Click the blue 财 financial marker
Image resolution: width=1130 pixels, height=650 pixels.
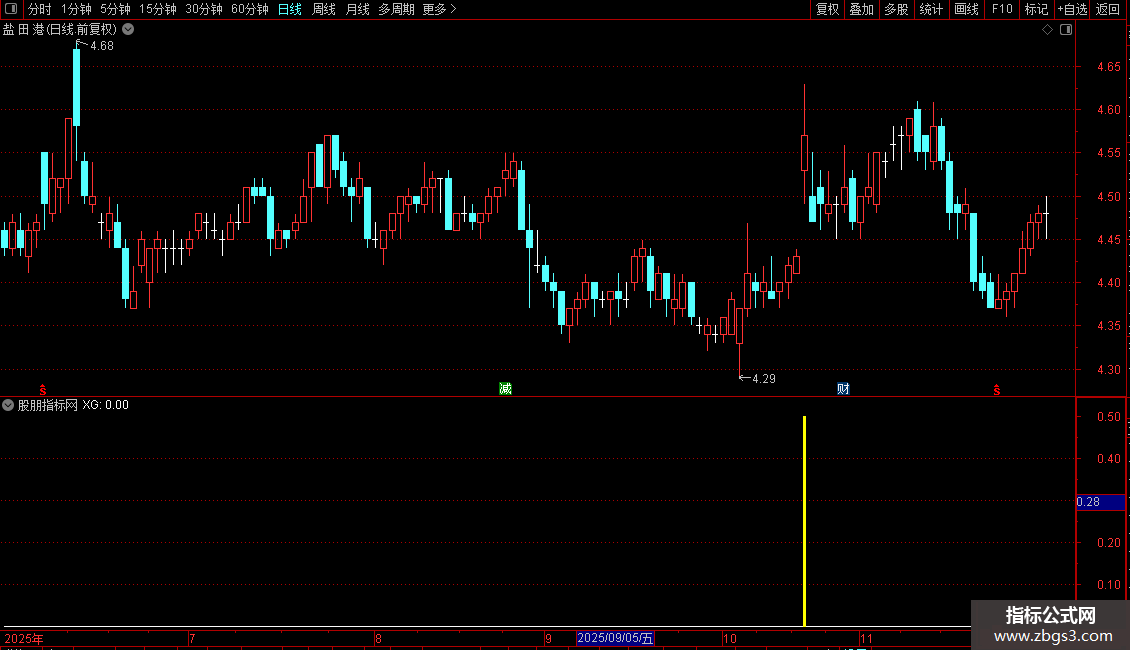click(x=843, y=388)
